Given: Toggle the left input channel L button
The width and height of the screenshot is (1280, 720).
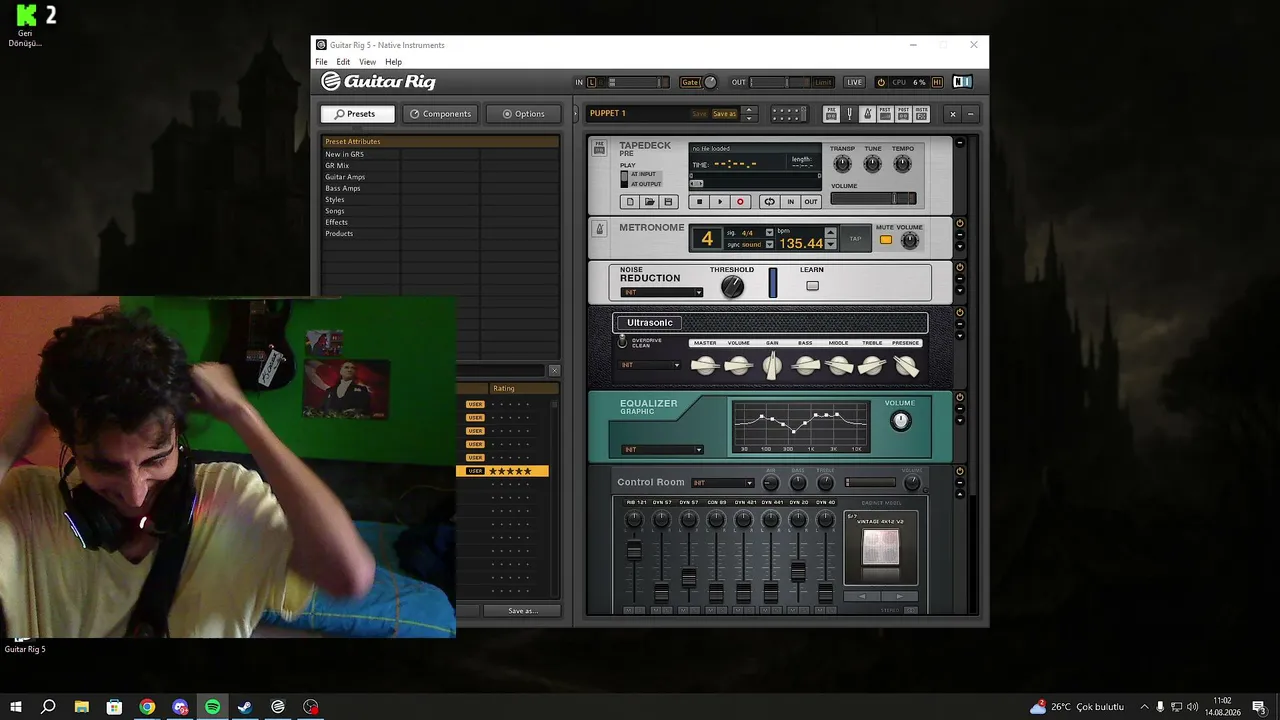Looking at the screenshot, I should coord(591,82).
